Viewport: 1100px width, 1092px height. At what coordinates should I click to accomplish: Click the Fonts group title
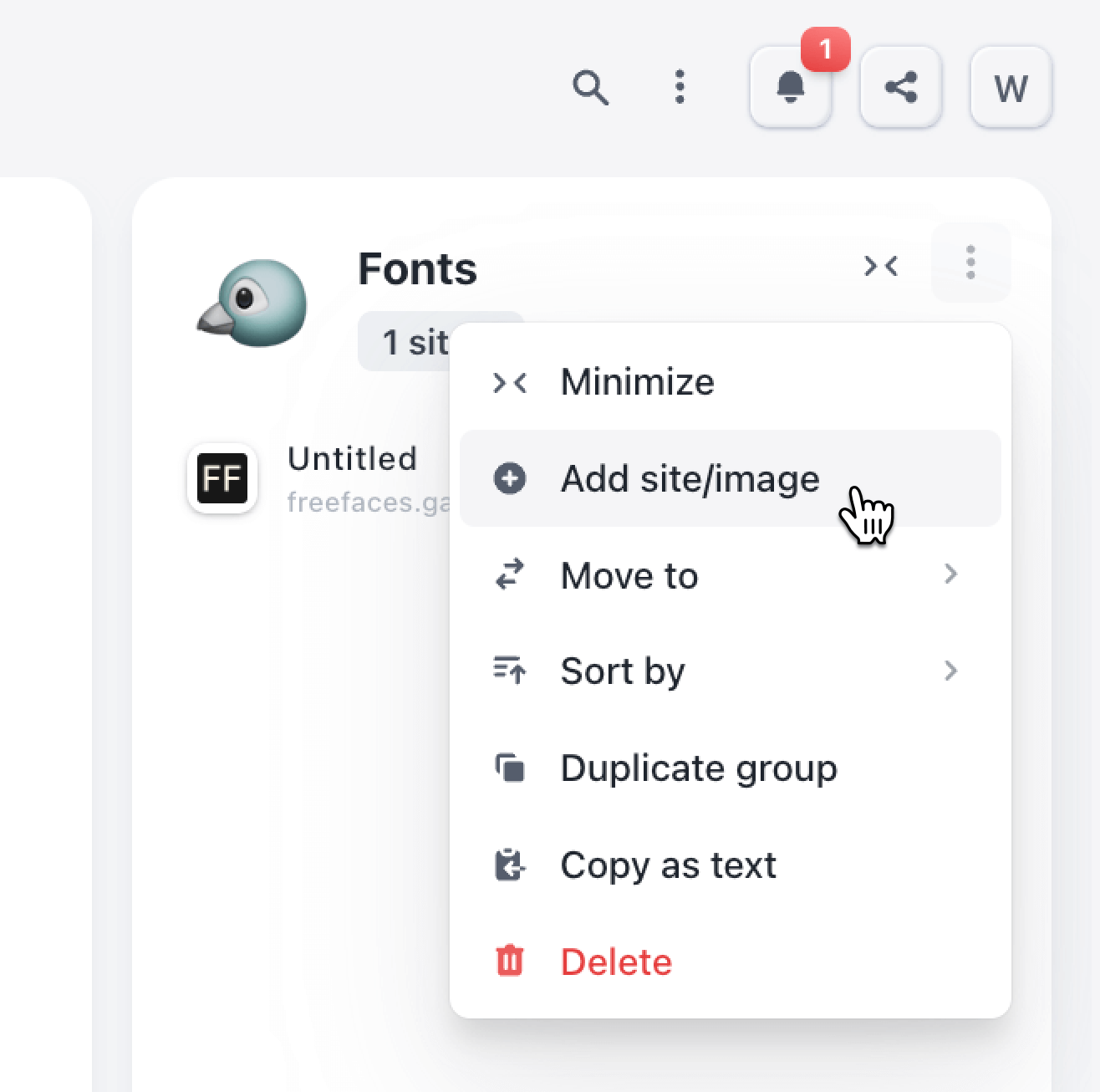tap(417, 269)
